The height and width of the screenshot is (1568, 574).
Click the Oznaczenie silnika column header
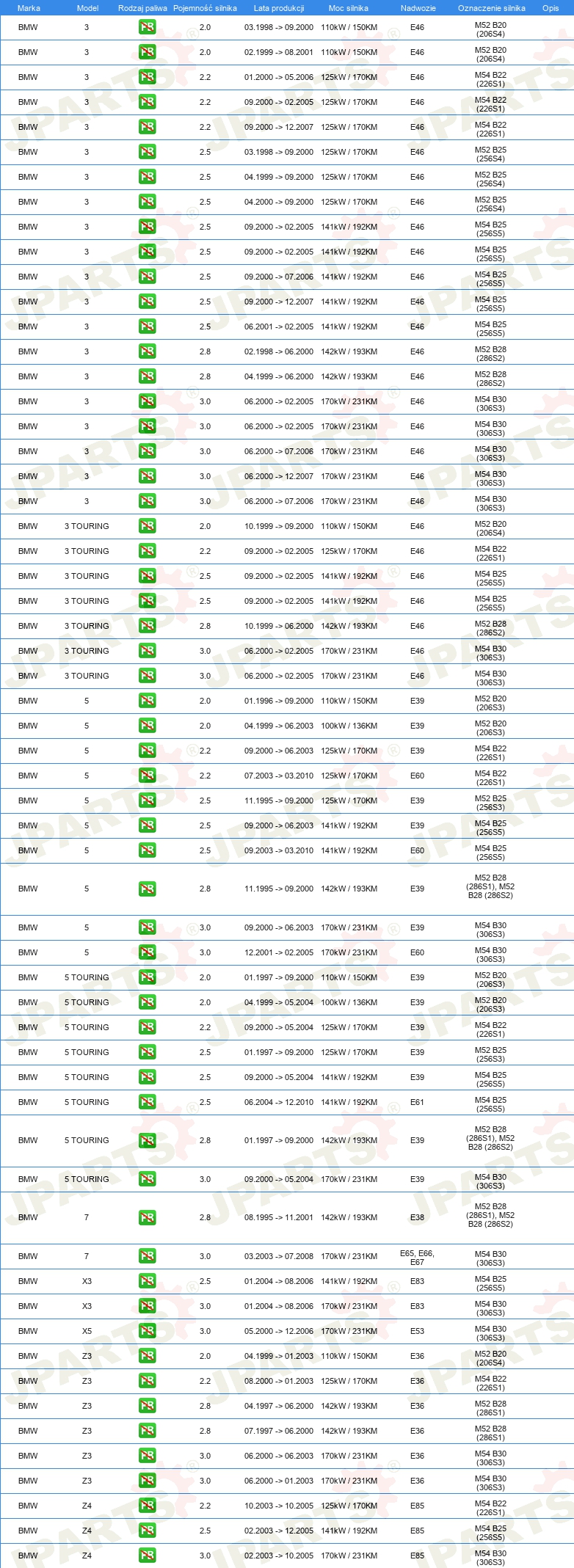click(x=492, y=8)
